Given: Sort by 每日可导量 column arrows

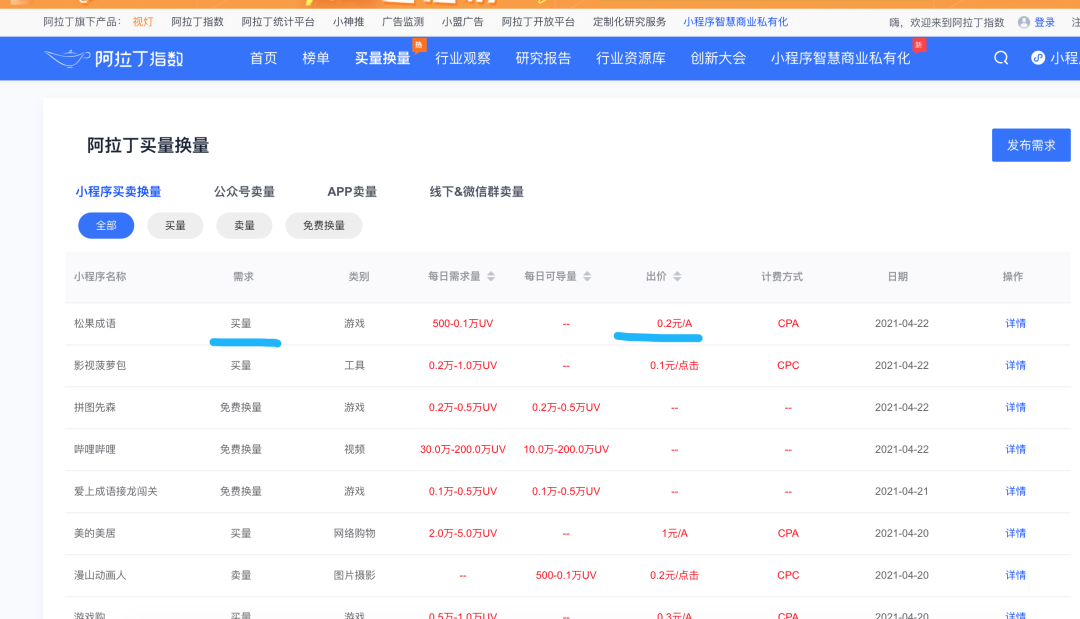Looking at the screenshot, I should point(587,276).
